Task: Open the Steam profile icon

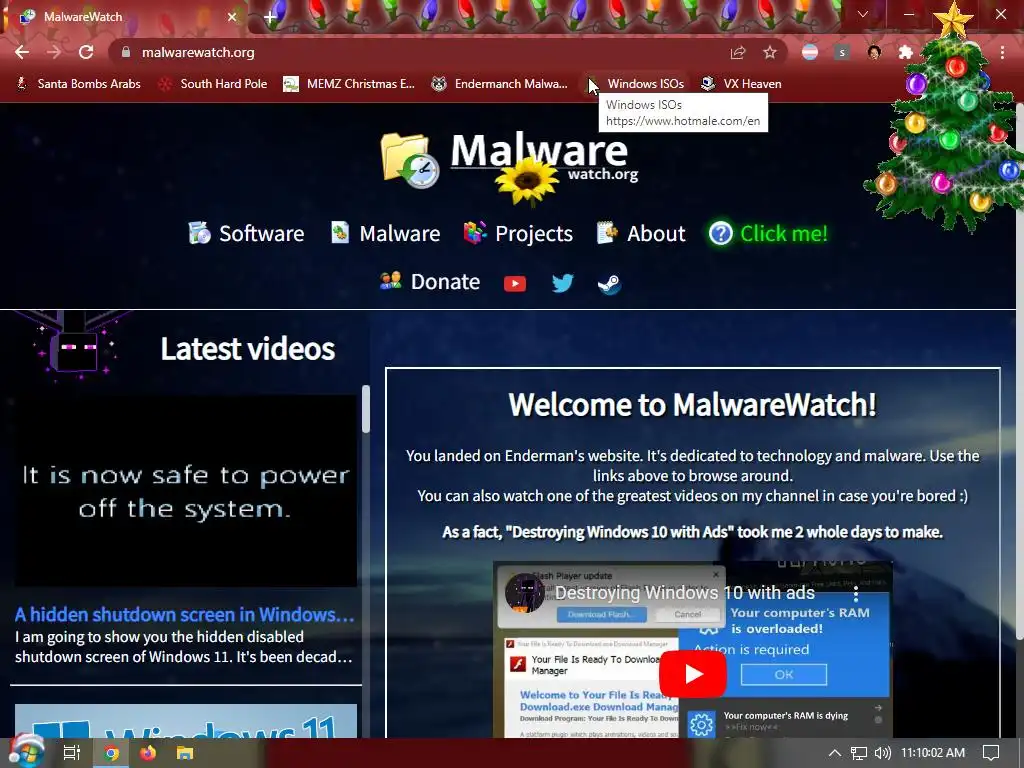Action: [x=609, y=283]
